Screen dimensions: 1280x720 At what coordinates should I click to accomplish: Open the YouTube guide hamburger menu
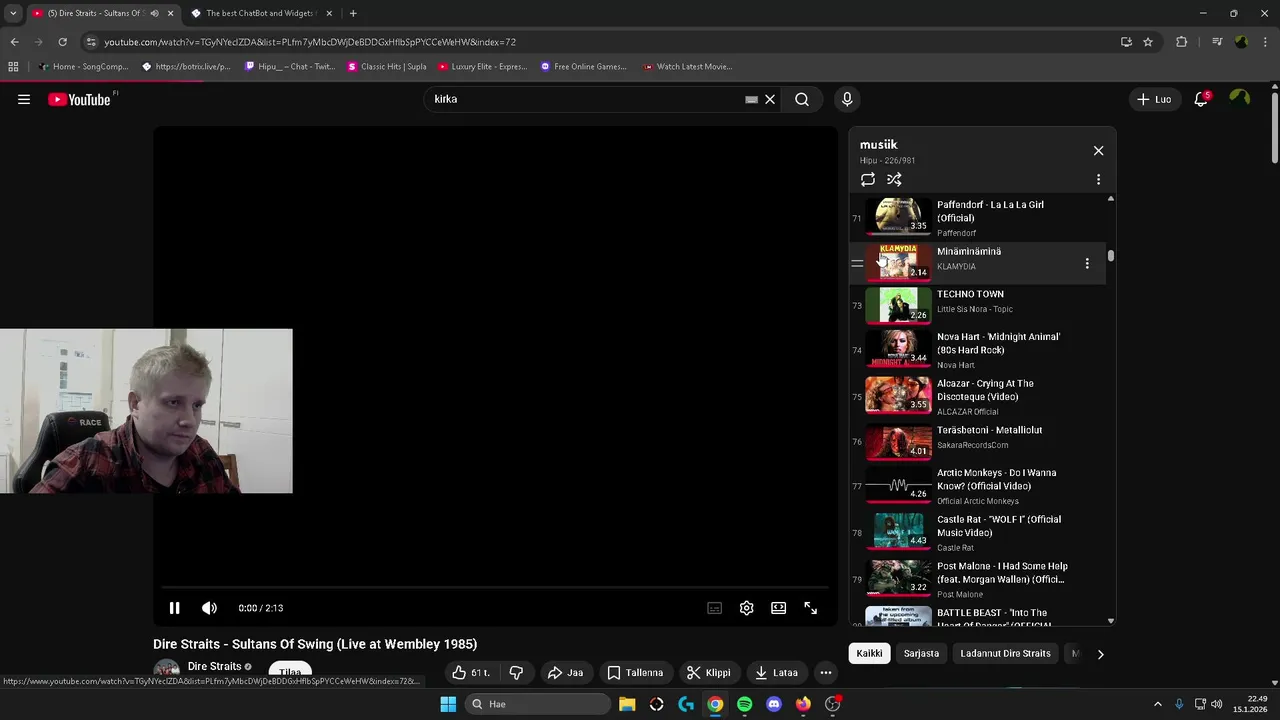24,99
